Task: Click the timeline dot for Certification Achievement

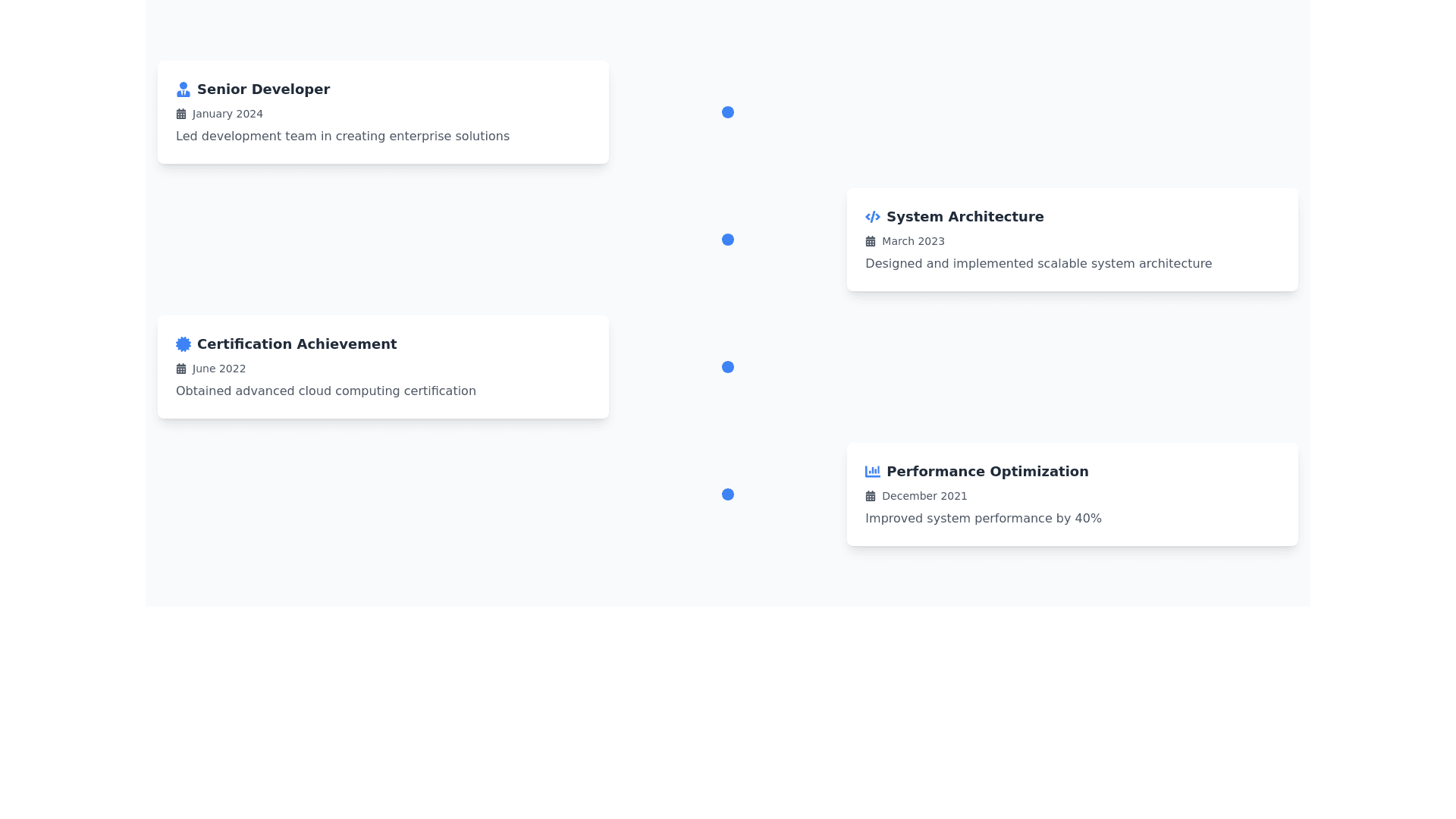Action: pos(727,367)
